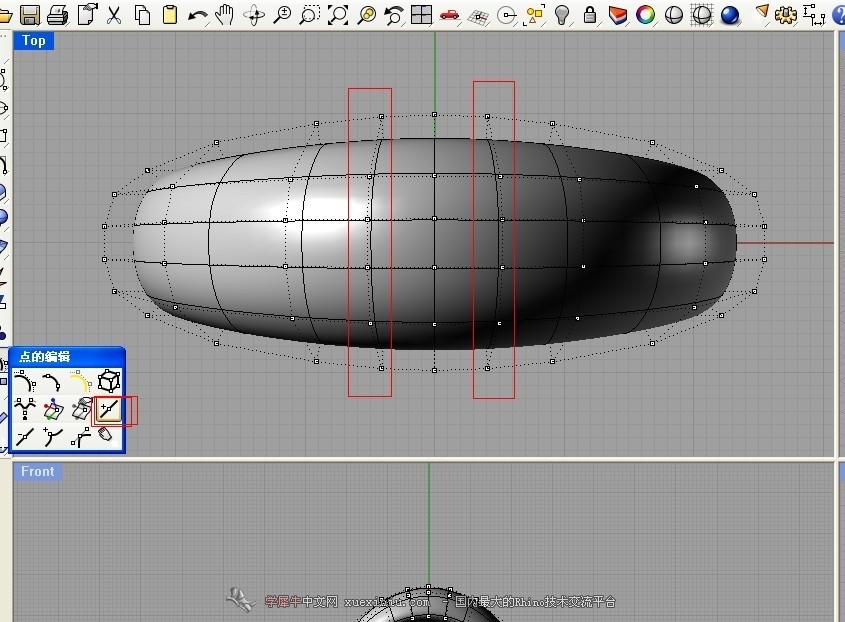Click the highlighted Insert Knot icon

[108, 410]
